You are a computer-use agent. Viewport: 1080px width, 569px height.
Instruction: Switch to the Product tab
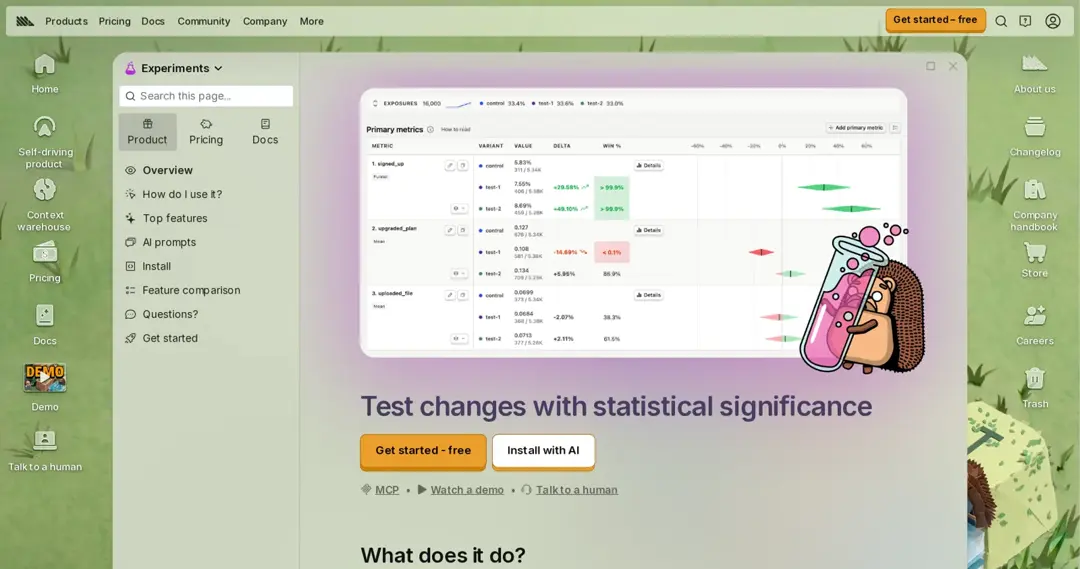click(147, 132)
